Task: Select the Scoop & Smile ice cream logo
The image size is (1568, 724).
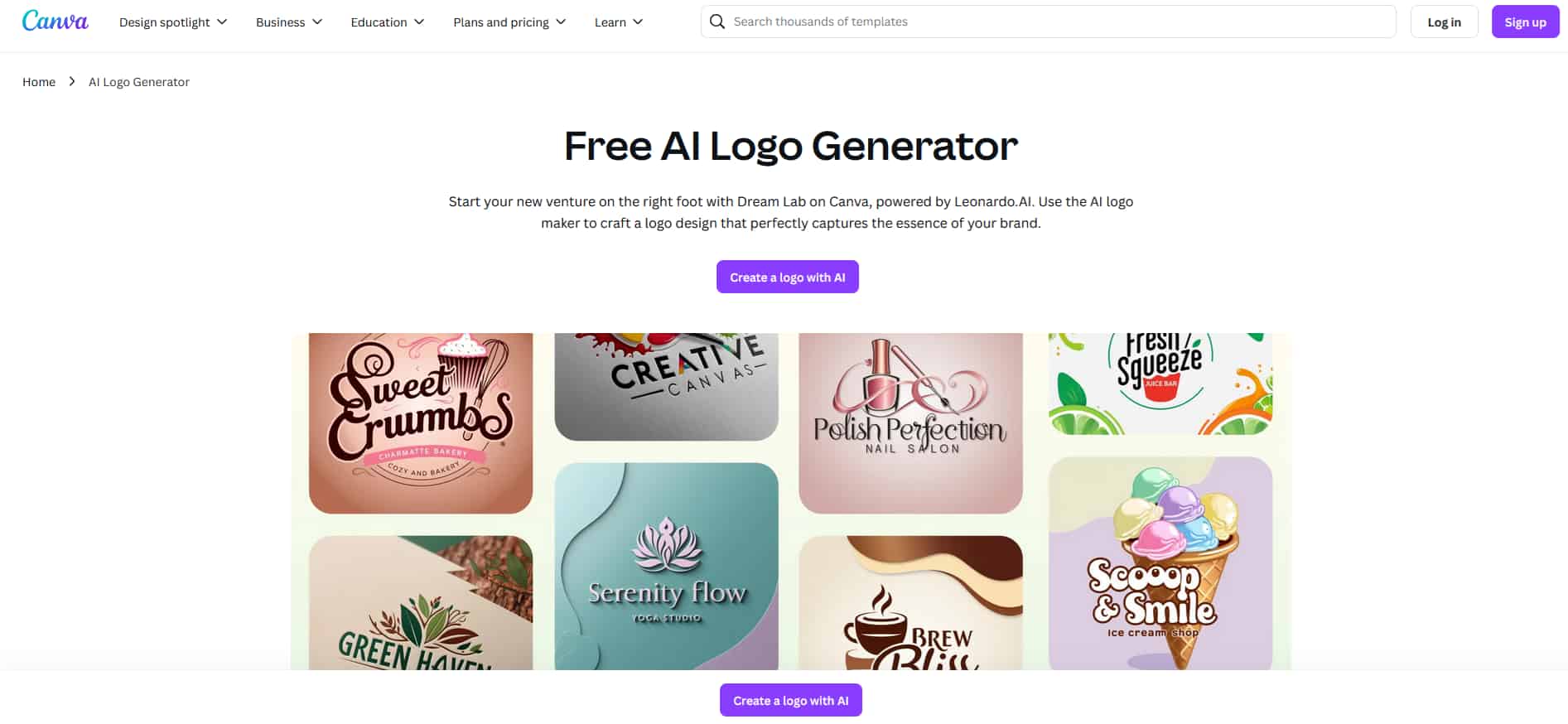Action: [1160, 563]
